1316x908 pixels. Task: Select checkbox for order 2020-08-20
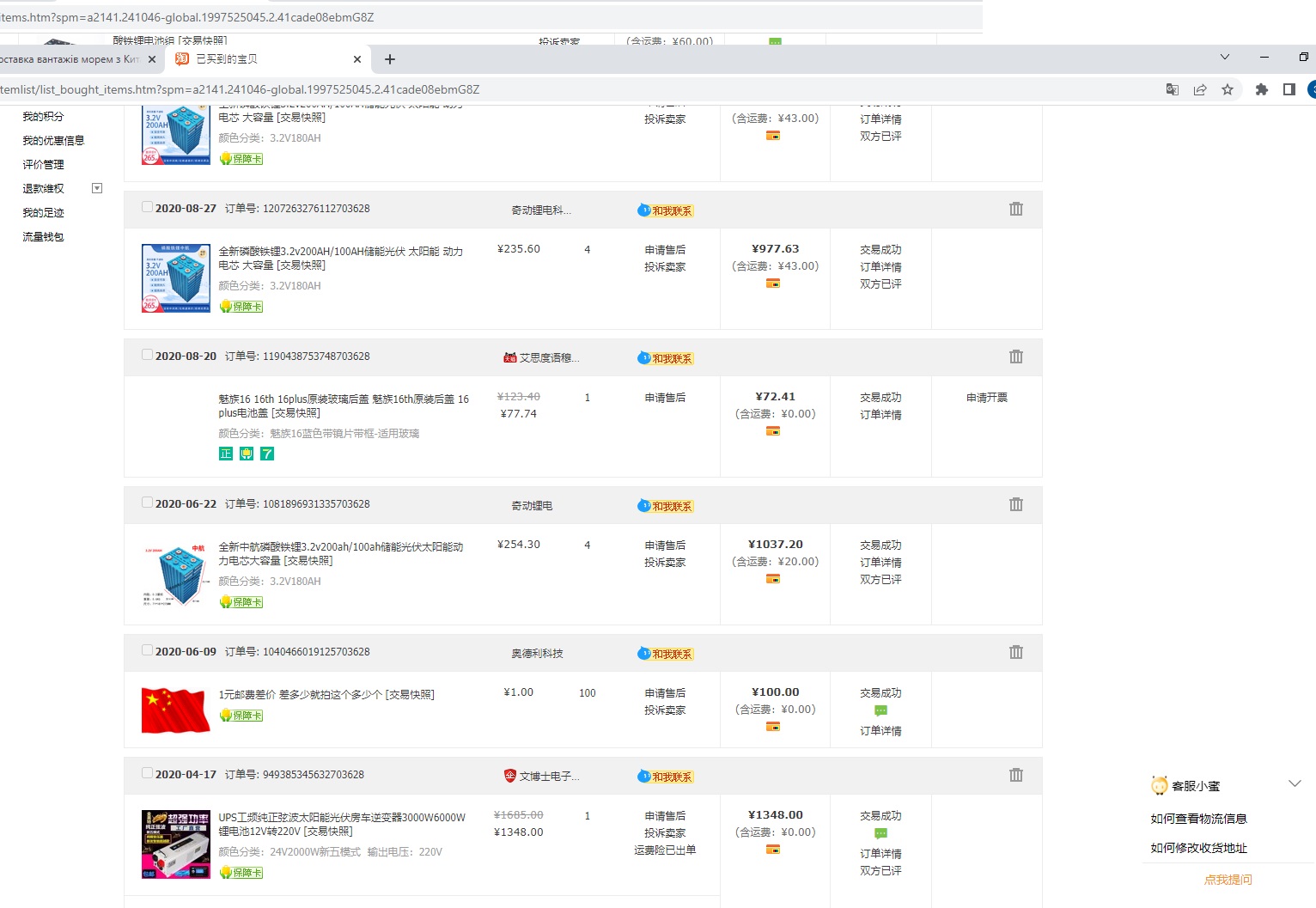[147, 355]
